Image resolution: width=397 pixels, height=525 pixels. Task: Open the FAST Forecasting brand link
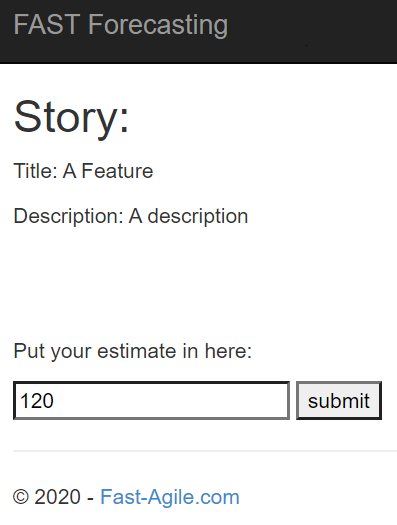[x=121, y=25]
